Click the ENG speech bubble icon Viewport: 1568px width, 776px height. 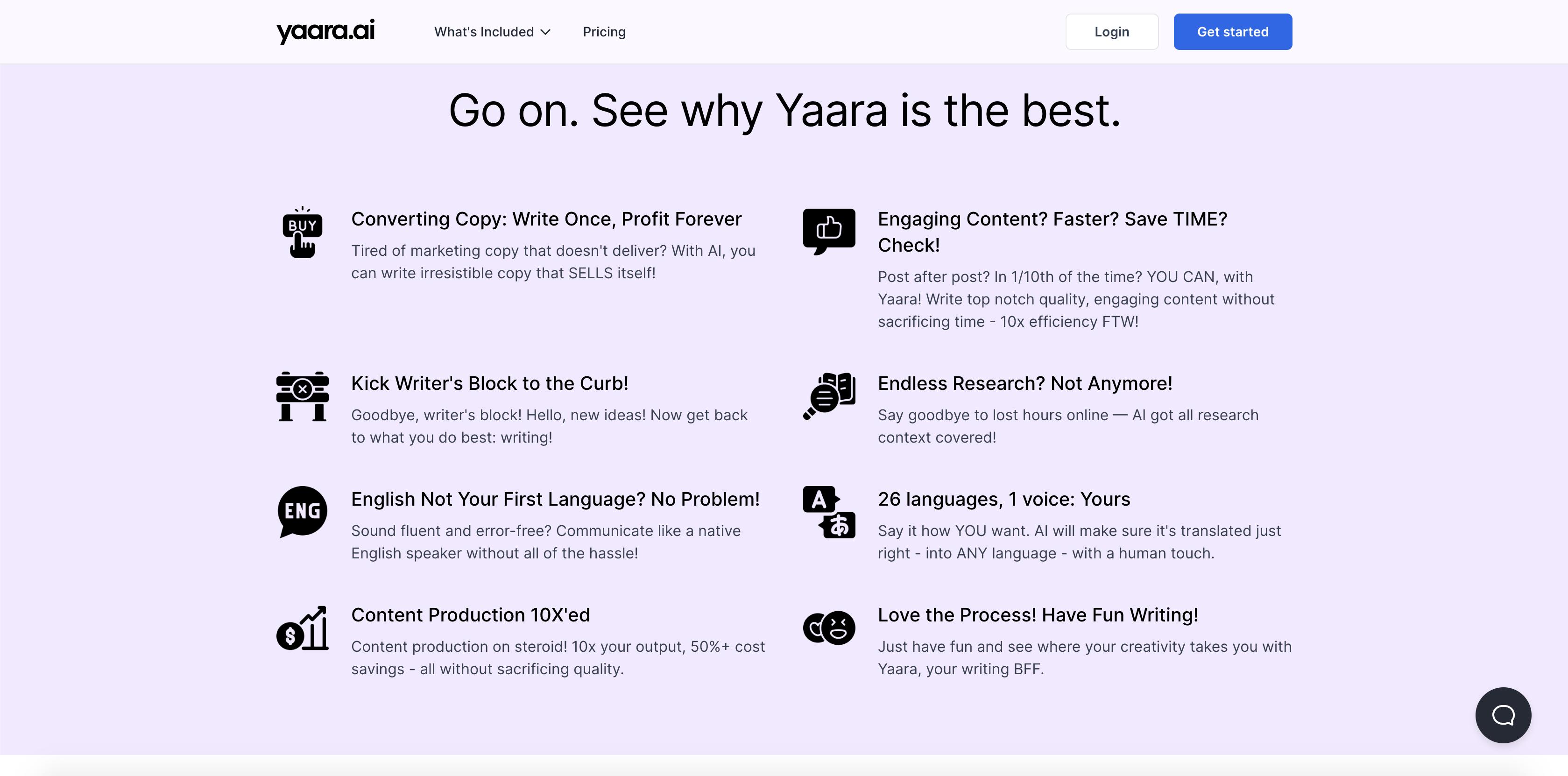pyautogui.click(x=302, y=511)
